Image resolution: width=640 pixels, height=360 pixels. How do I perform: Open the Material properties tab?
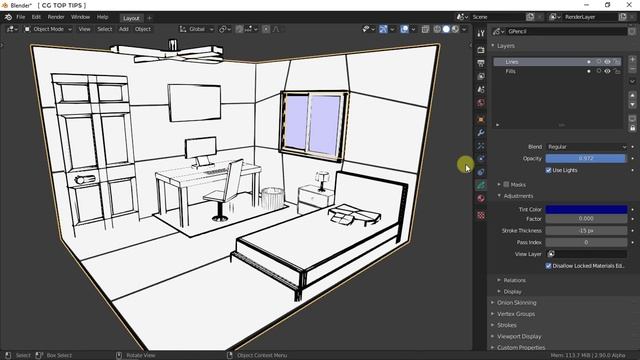point(481,198)
